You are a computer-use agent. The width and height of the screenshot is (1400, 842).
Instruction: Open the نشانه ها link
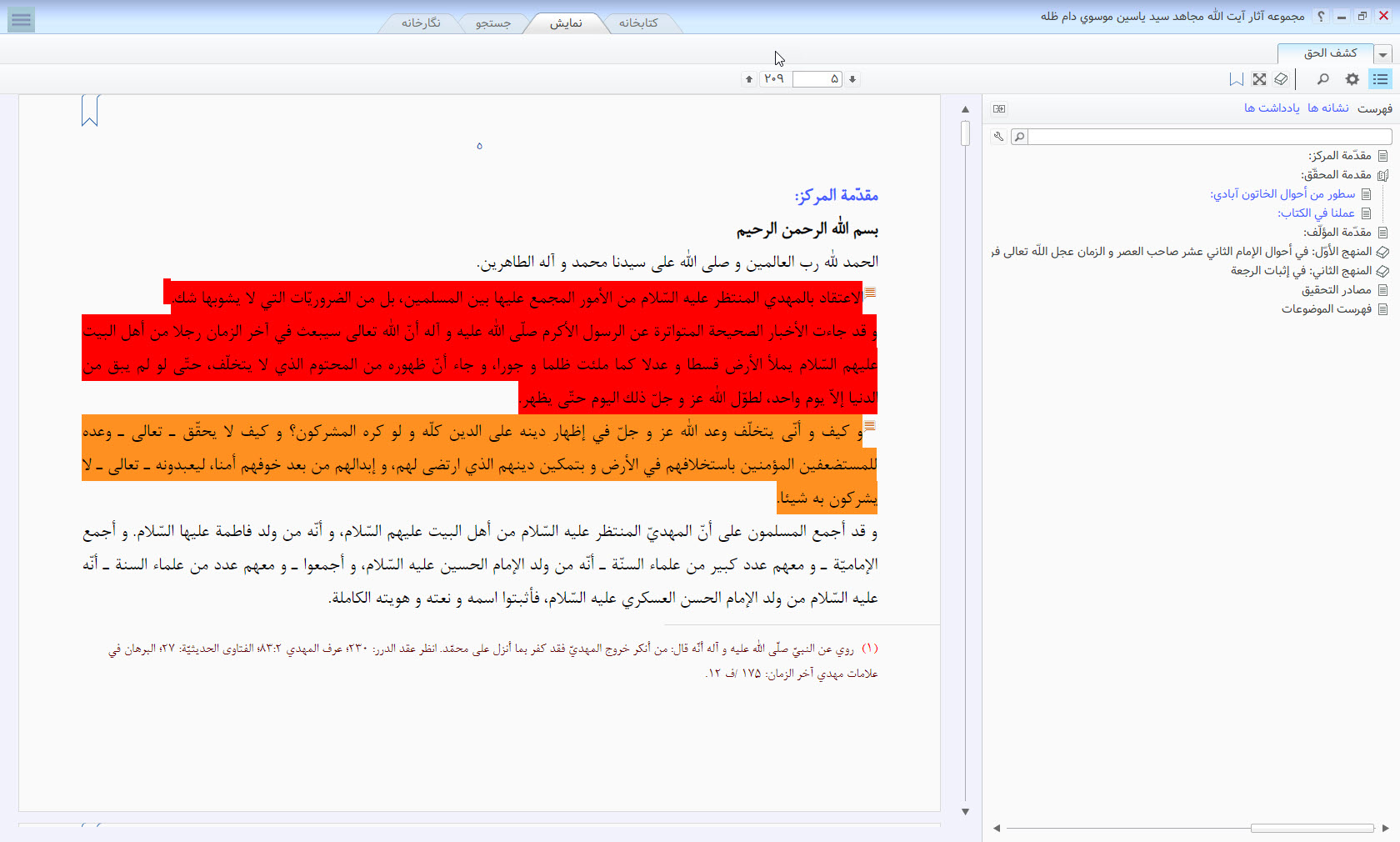(1328, 108)
